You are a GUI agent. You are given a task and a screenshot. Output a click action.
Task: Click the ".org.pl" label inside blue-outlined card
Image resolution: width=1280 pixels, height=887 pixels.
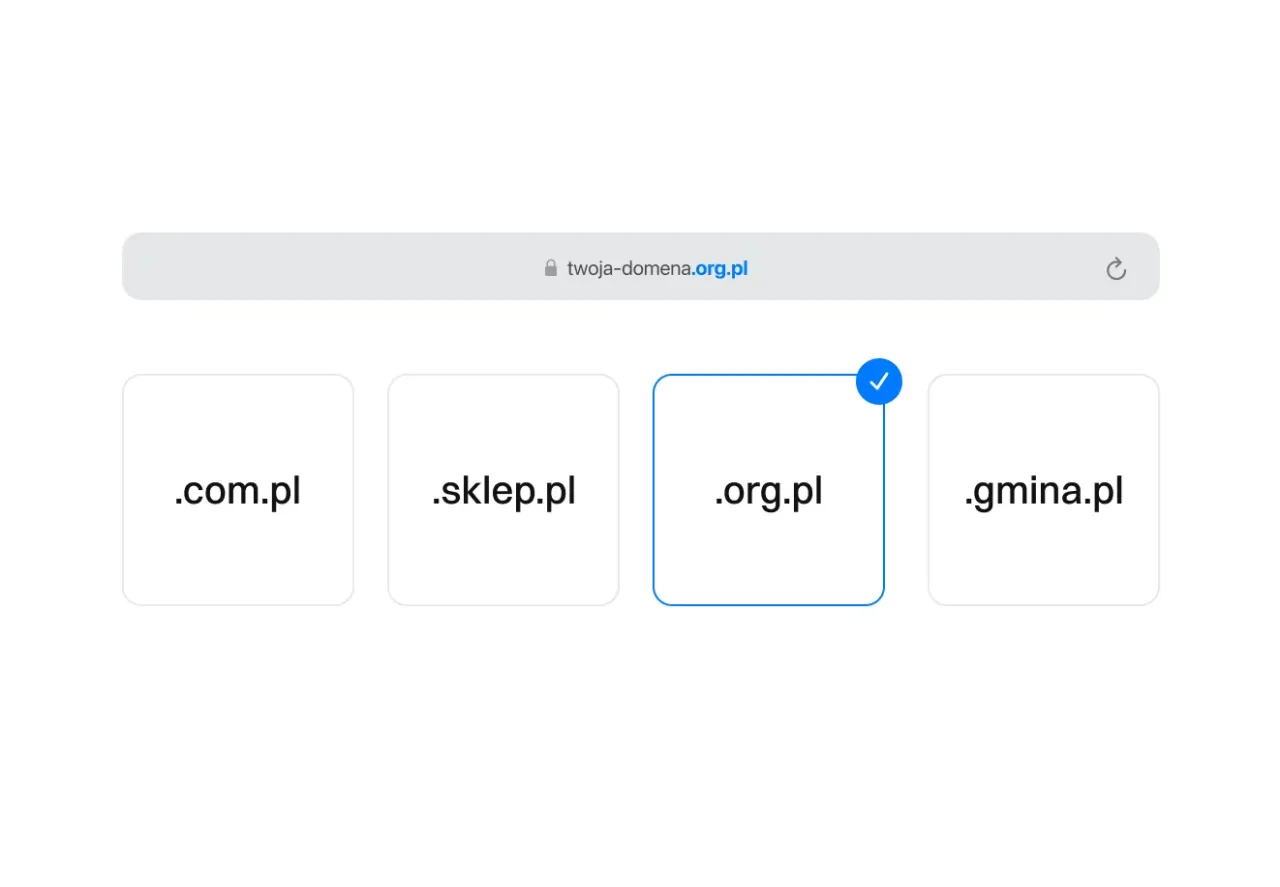coord(768,491)
